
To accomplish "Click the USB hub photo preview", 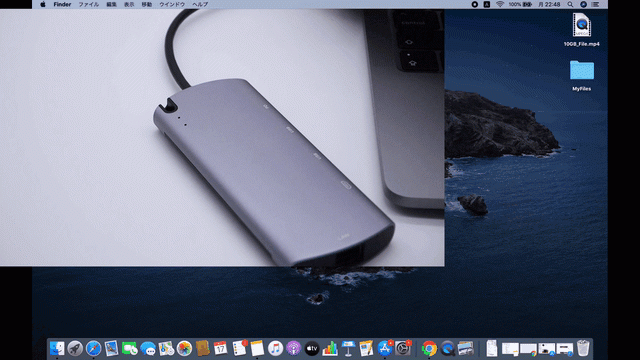I will point(222,138).
